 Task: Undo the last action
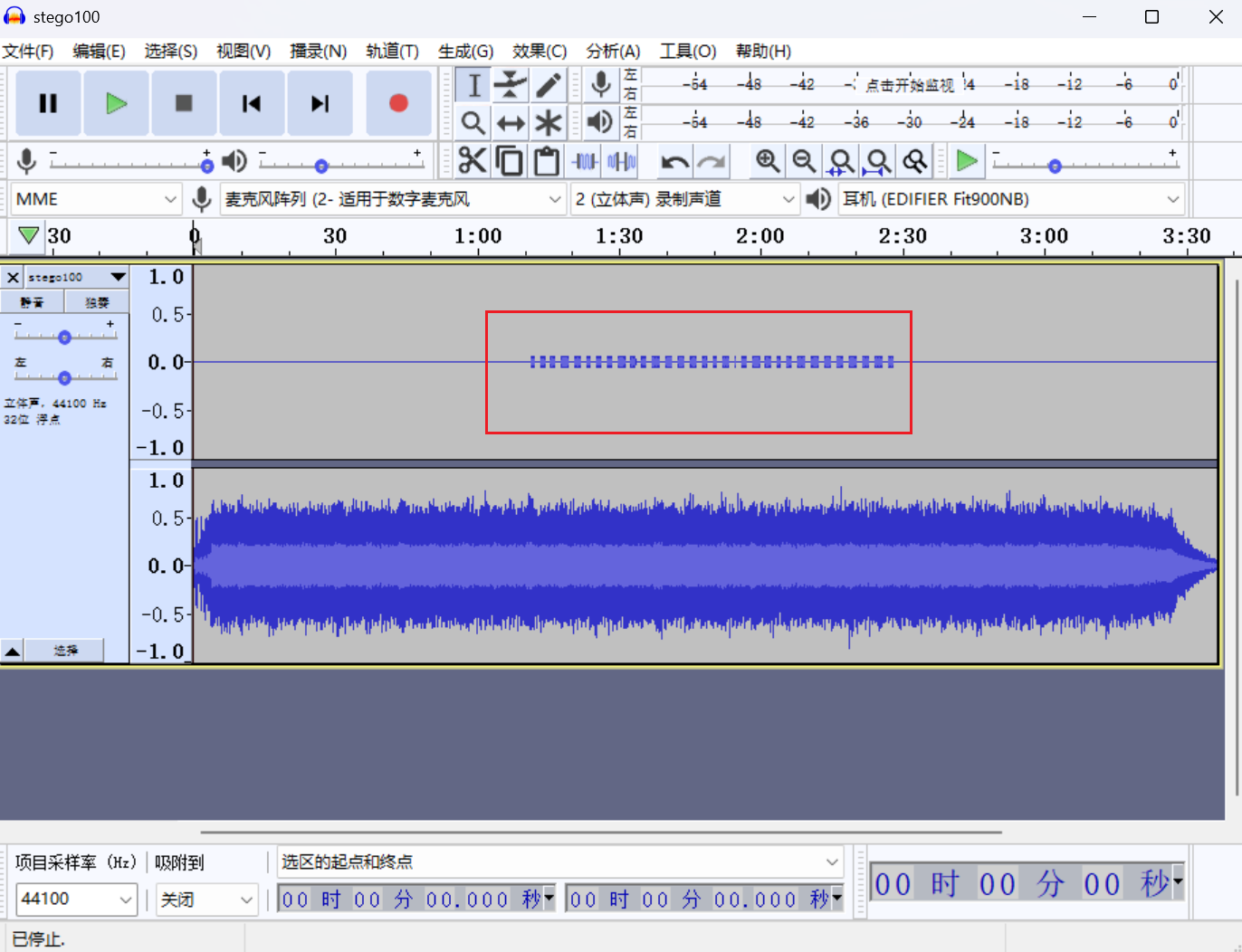pos(674,161)
